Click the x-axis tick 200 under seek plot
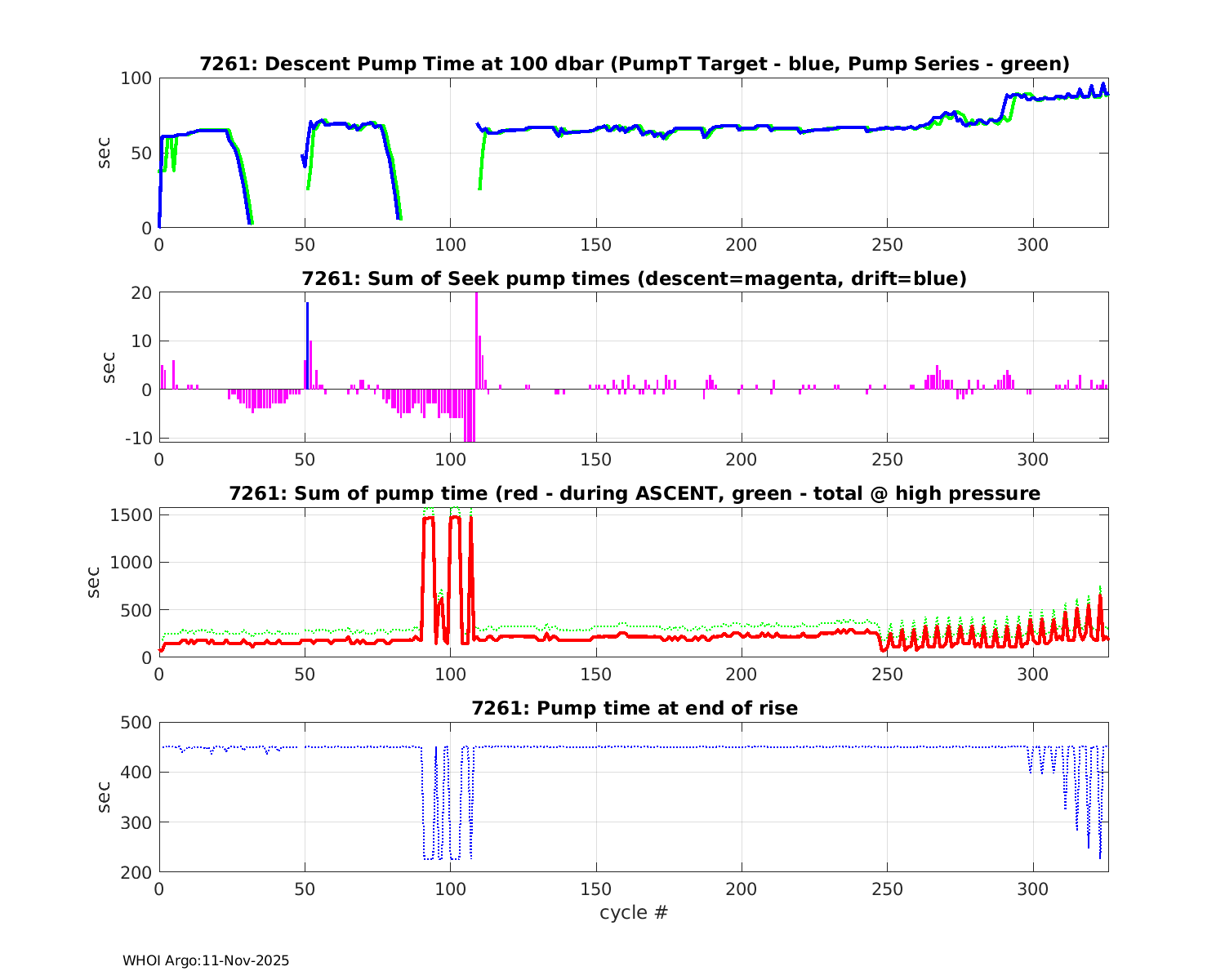Viewport: 1225px width, 980px height. pyautogui.click(x=741, y=459)
